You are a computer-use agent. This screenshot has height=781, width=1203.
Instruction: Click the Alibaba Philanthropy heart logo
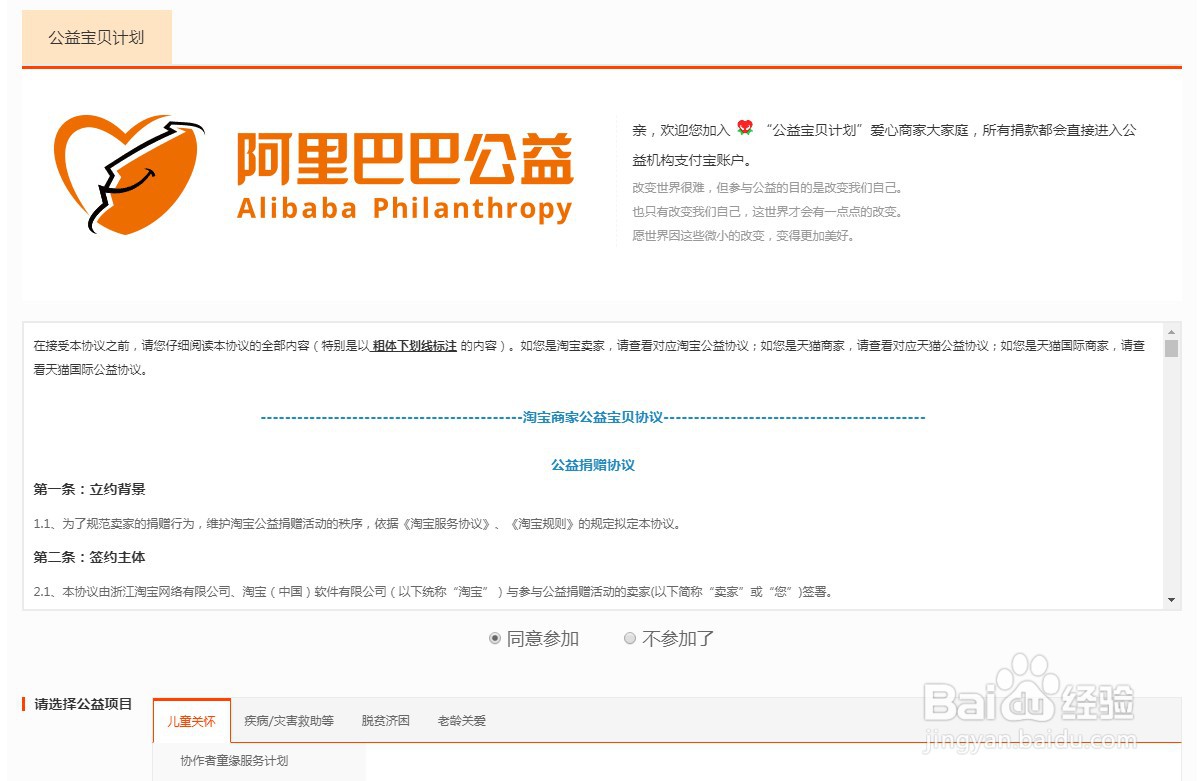(127, 176)
